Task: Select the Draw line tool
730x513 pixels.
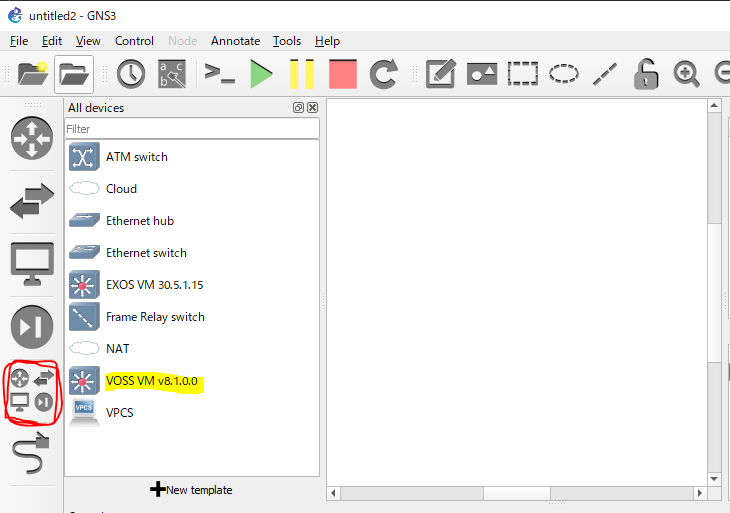Action: [605, 74]
